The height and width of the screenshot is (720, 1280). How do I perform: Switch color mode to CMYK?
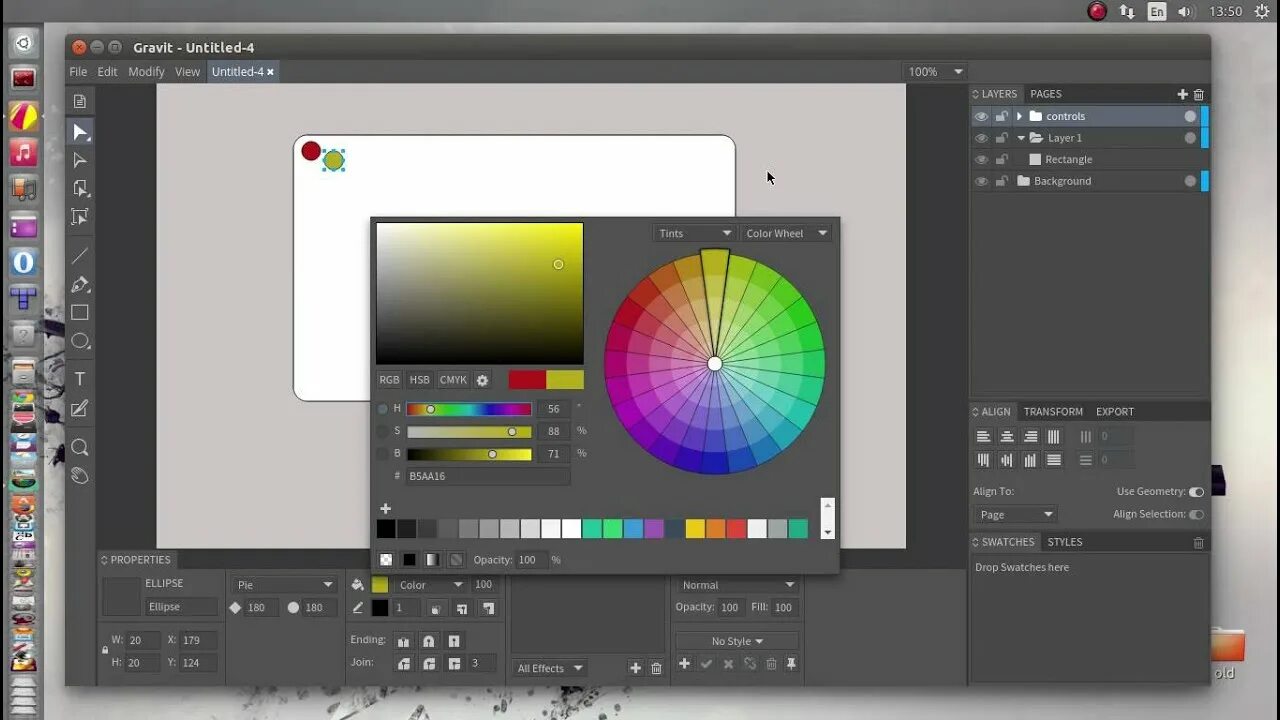(453, 380)
